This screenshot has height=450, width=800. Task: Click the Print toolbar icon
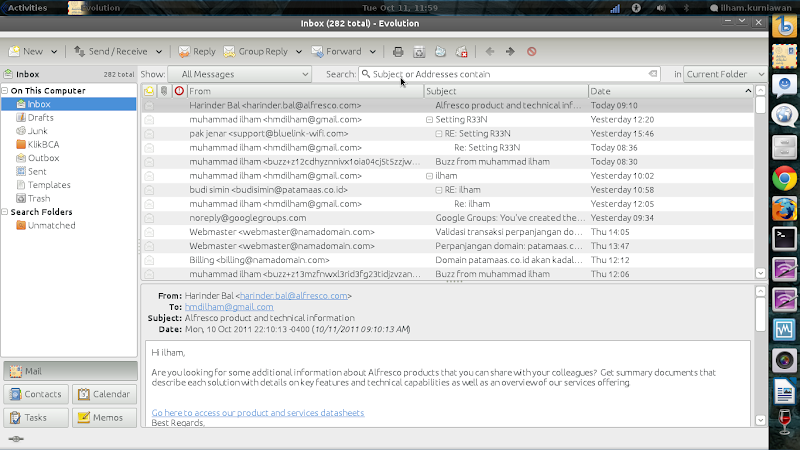pos(398,52)
